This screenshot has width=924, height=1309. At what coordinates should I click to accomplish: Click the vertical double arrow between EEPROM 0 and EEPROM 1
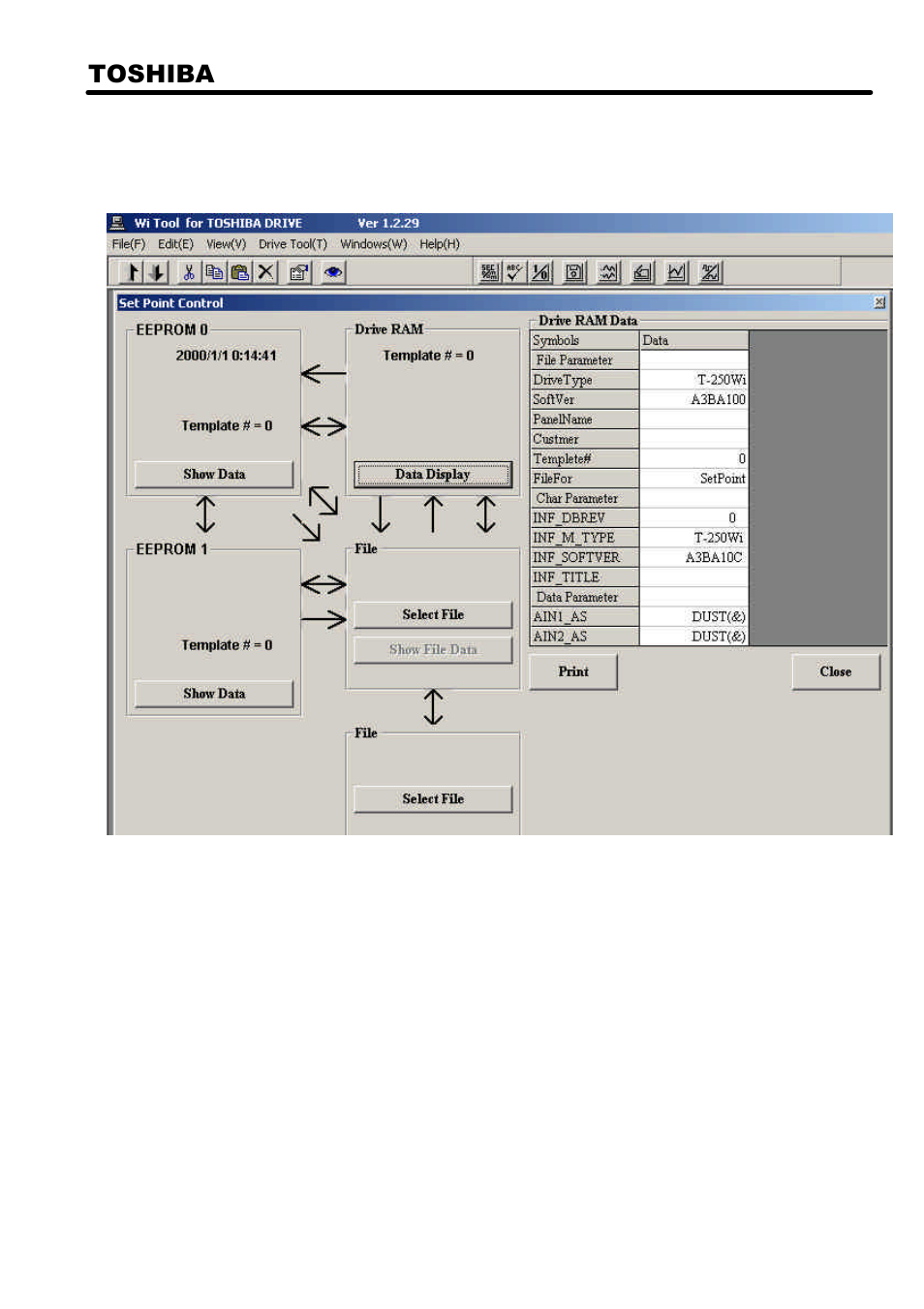205,514
